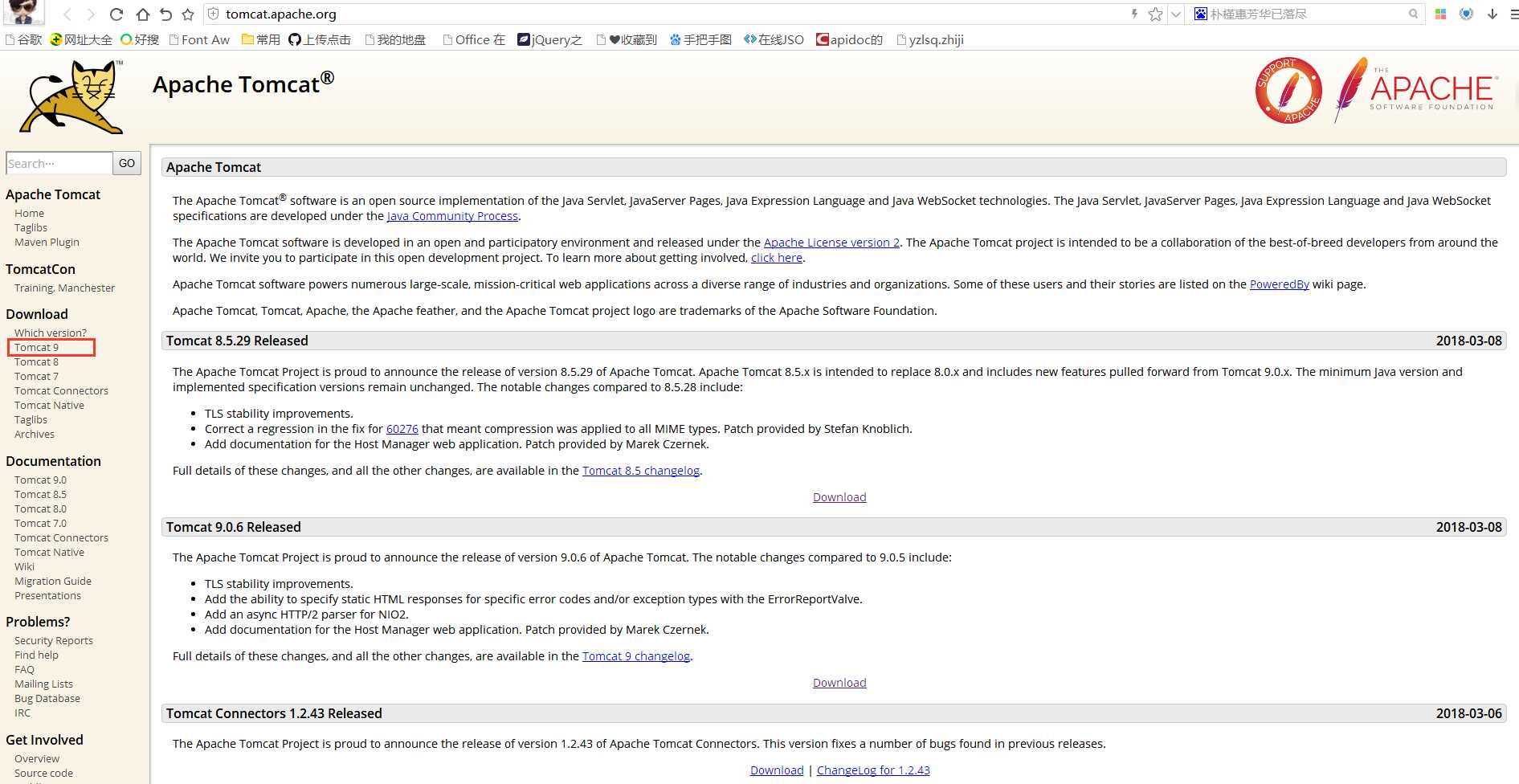
Task: Click the Tomcat cat logo image
Action: tap(71, 97)
